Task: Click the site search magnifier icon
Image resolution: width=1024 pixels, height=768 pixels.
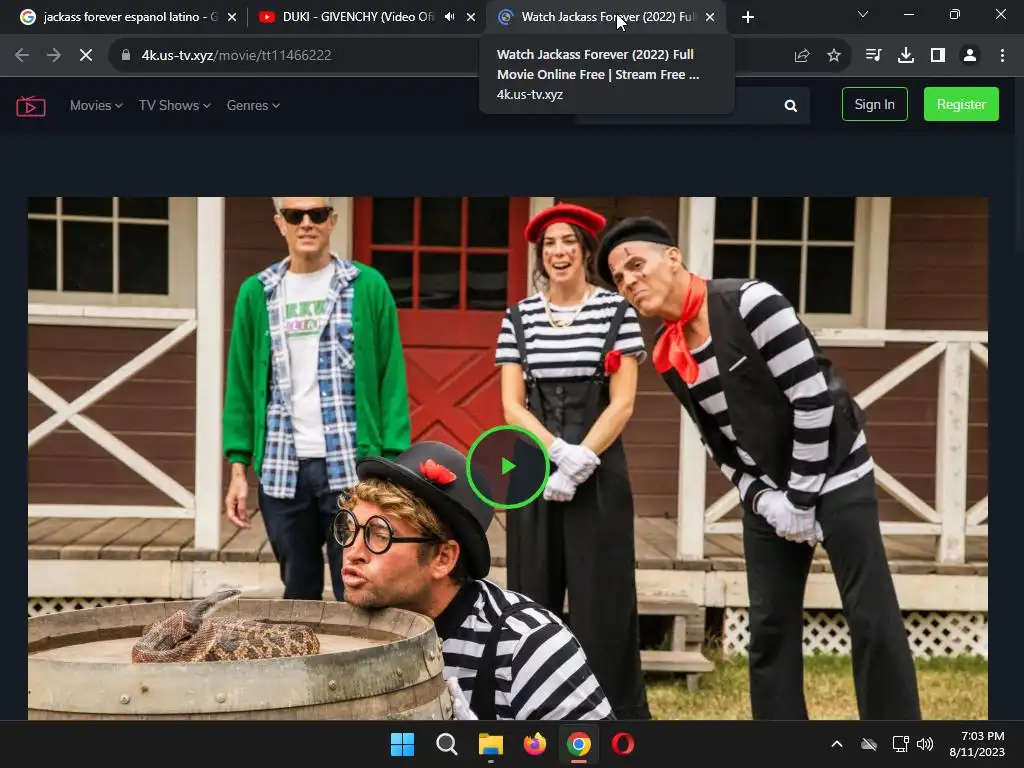Action: point(790,106)
